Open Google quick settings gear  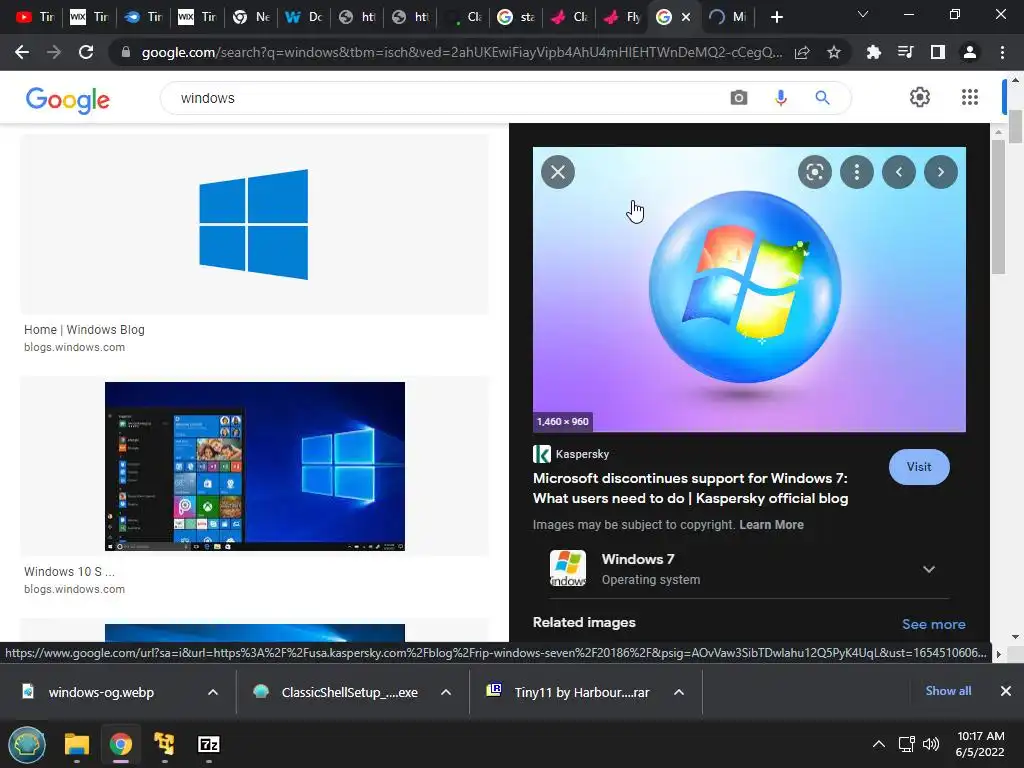point(920,97)
